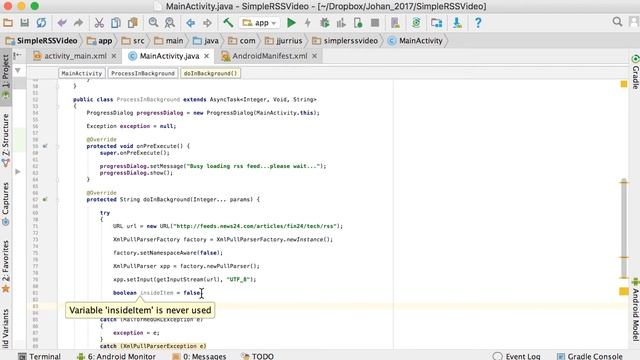Select SimpleRSSVideo breadcrumb
The height and width of the screenshot is (360, 640).
42,41
